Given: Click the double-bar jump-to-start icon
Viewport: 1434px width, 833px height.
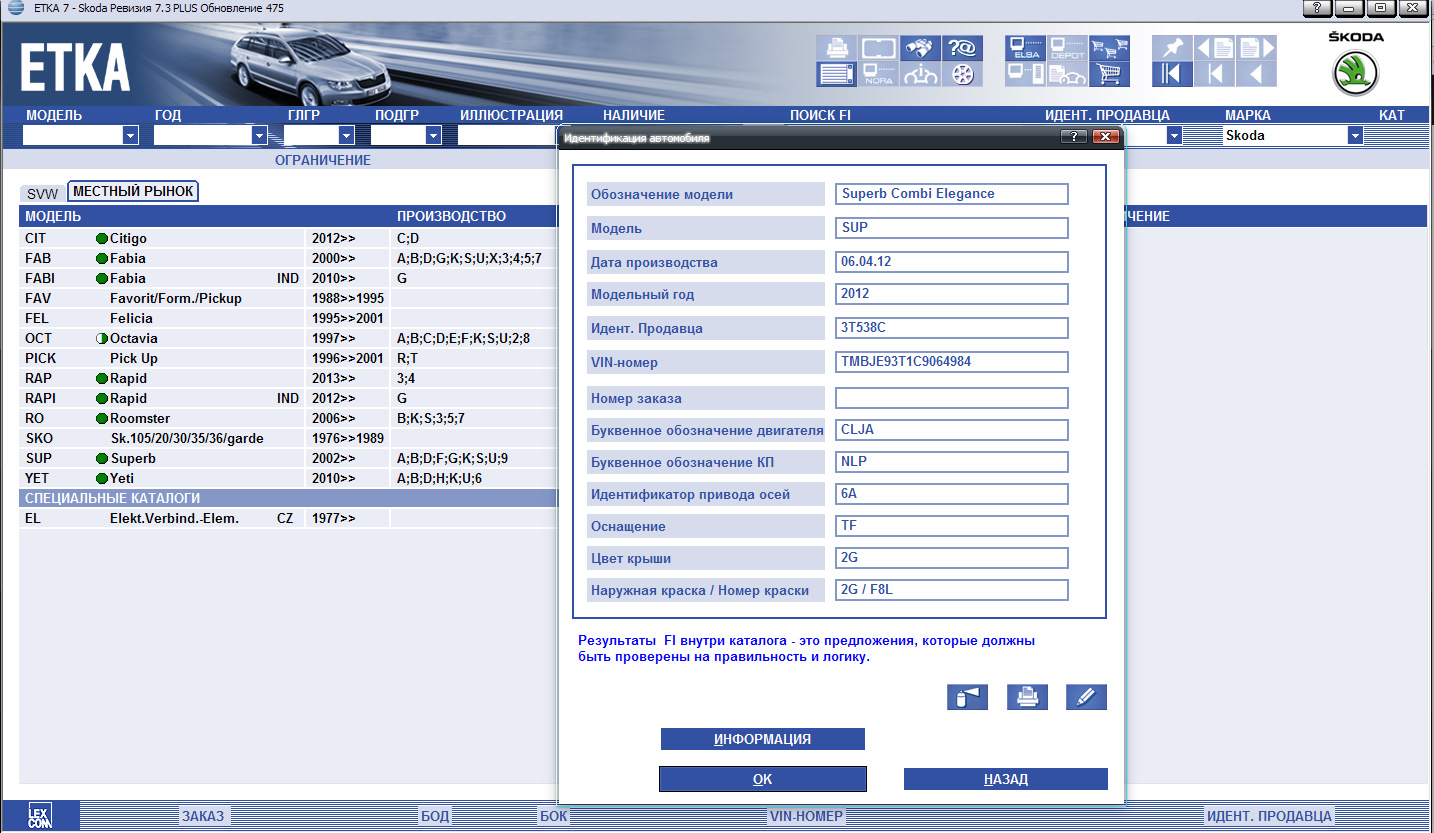Looking at the screenshot, I should coord(1172,74).
